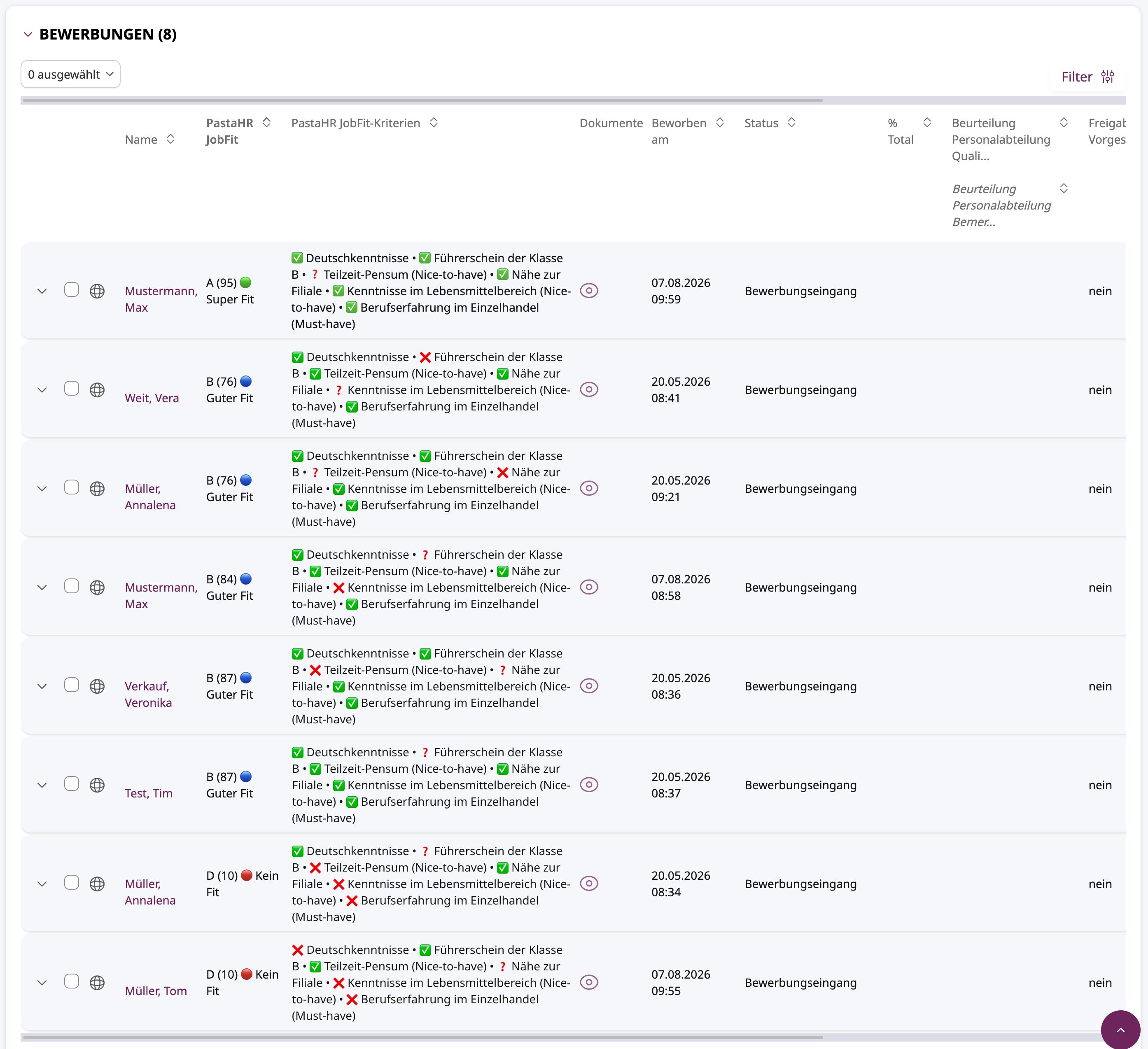Image resolution: width=1148 pixels, height=1049 pixels.
Task: View documents of Test, Tim application
Action: tap(589, 785)
